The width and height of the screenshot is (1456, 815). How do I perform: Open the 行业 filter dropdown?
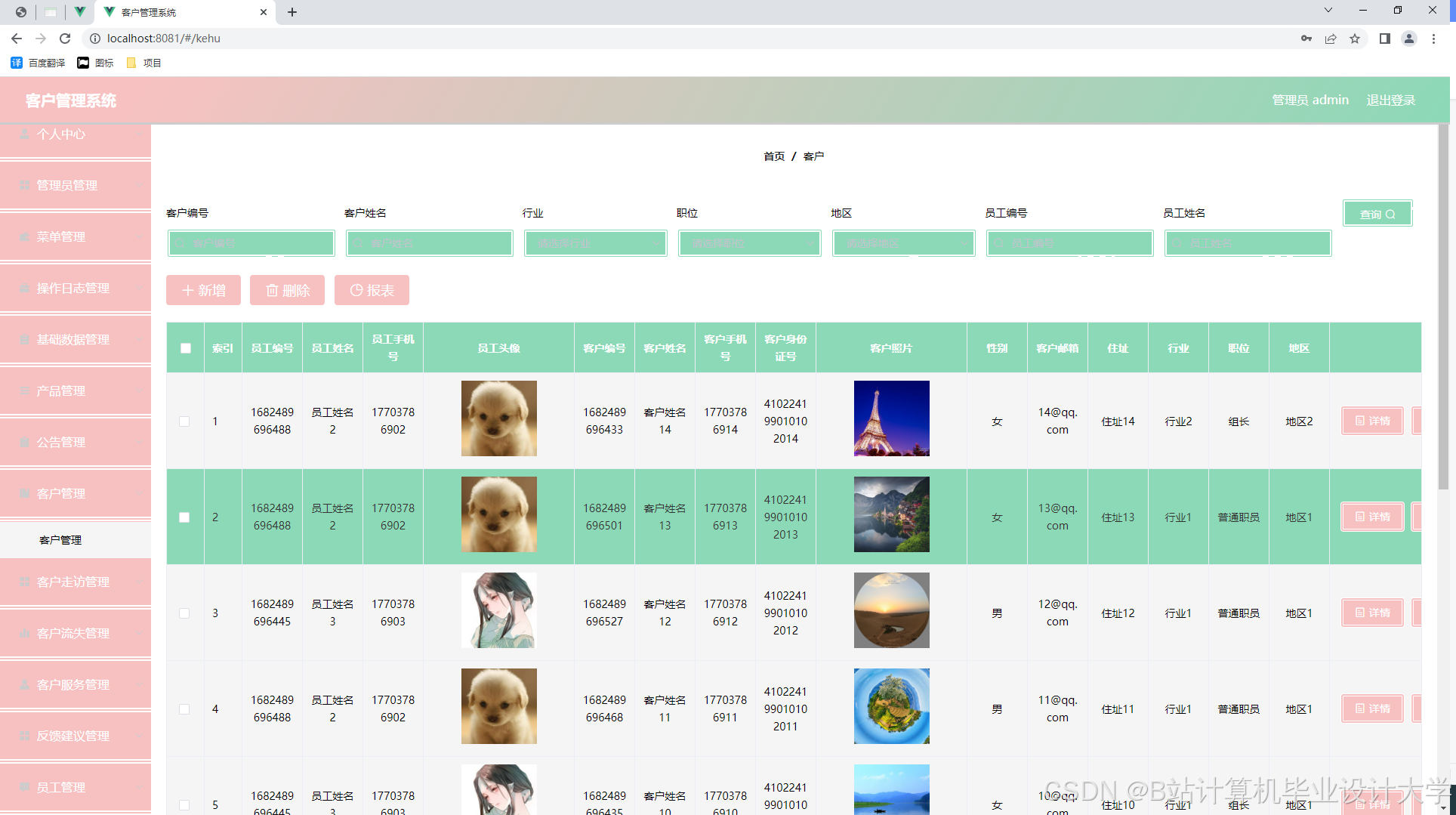coord(595,243)
